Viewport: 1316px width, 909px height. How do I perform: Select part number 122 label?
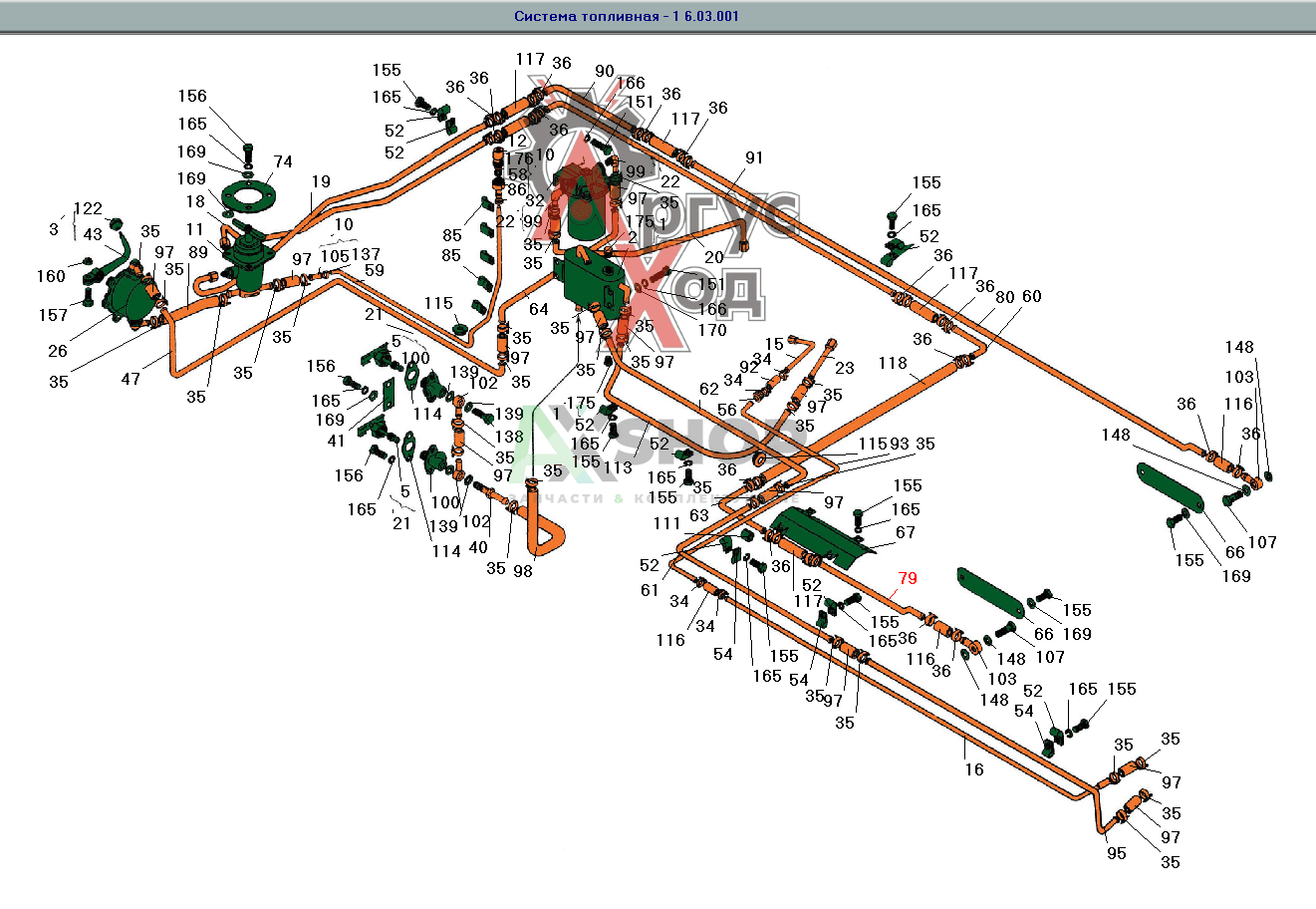coord(88,208)
